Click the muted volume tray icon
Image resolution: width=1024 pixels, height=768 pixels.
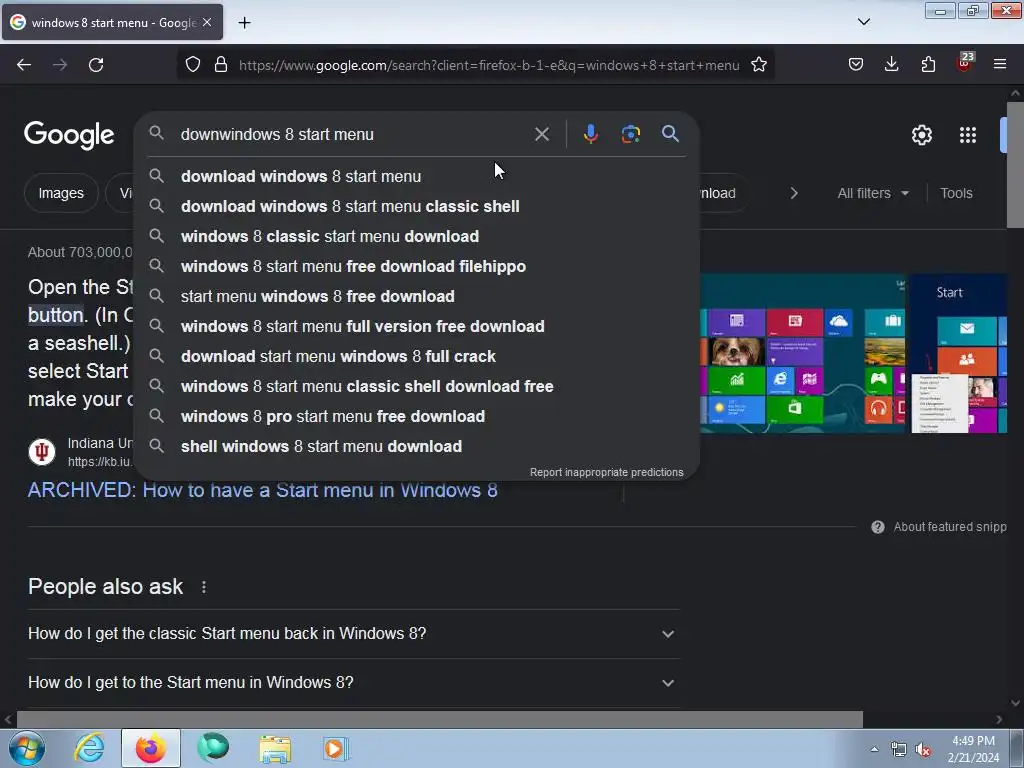tap(923, 750)
